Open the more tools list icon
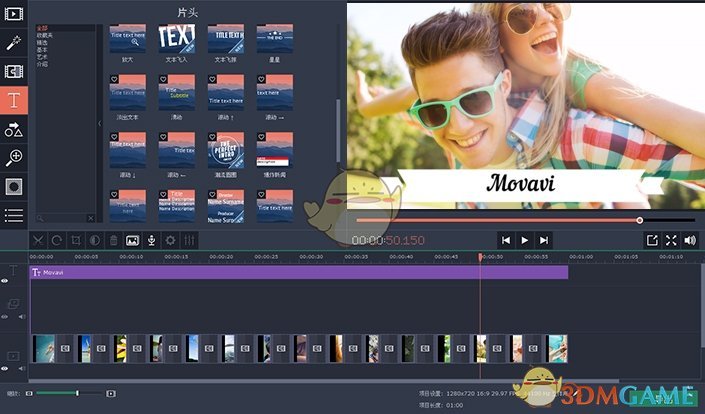Image resolution: width=705 pixels, height=414 pixels. pos(13,215)
